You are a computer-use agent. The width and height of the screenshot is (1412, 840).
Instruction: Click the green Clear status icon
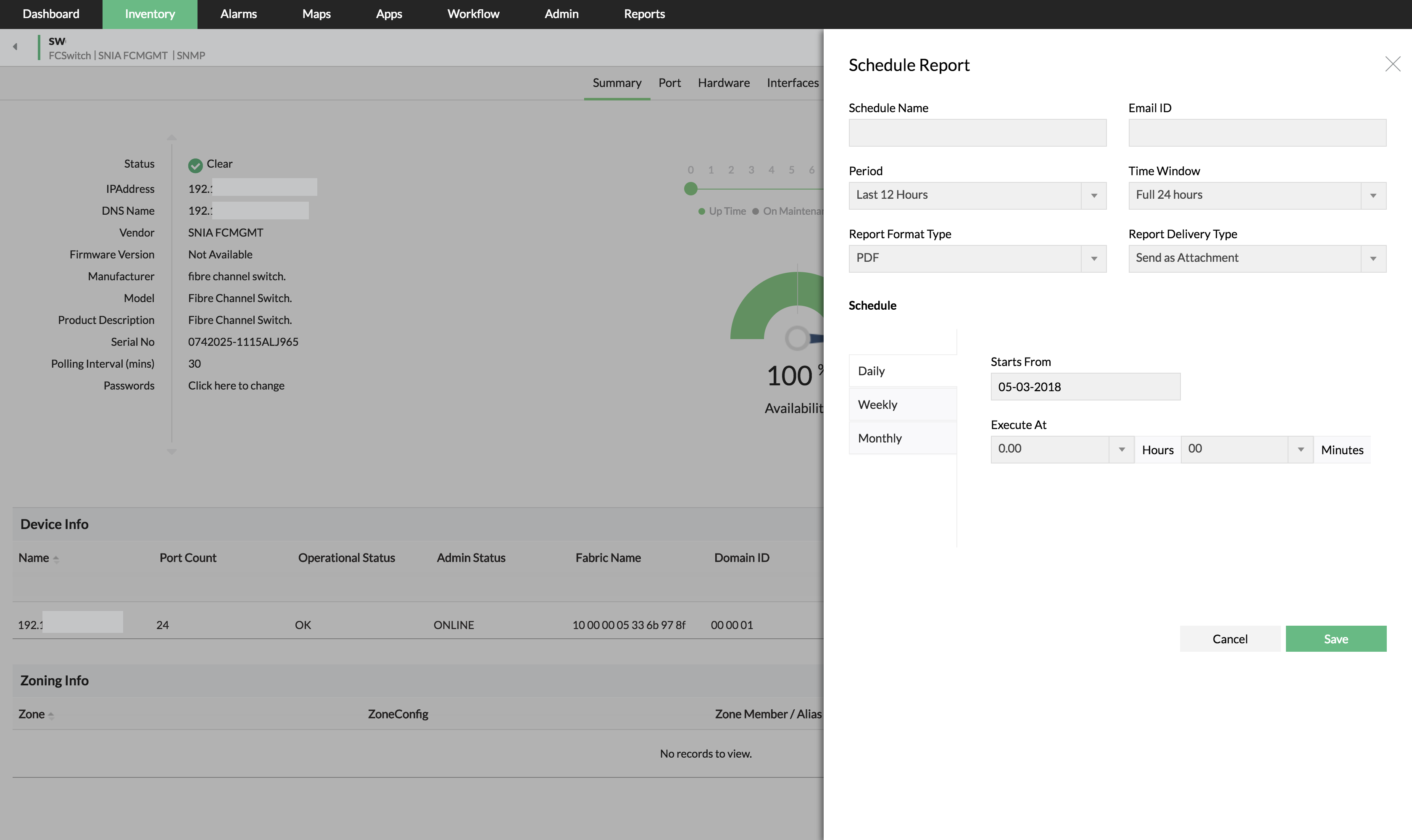click(x=195, y=165)
